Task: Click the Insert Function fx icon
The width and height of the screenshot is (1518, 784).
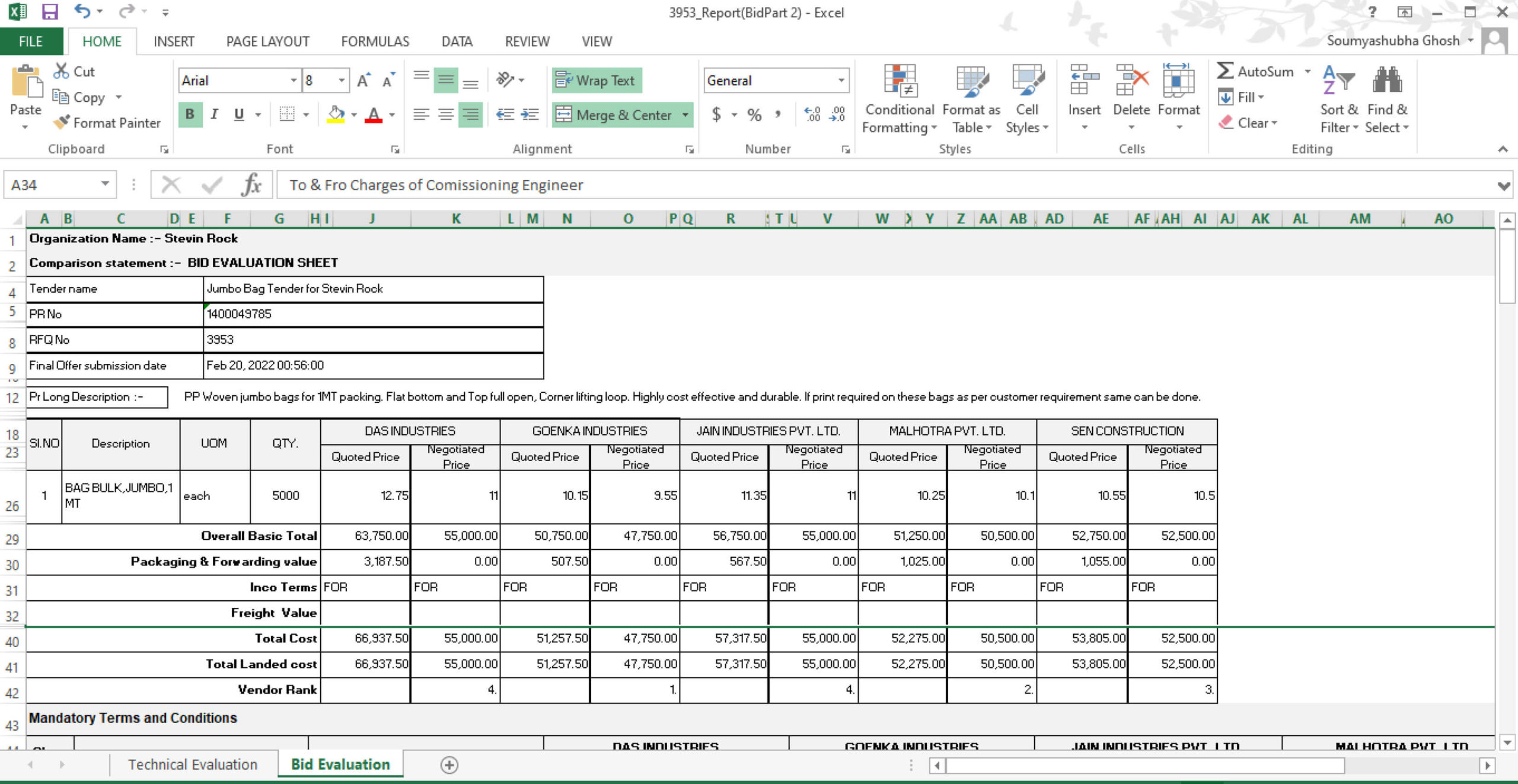Action: [x=251, y=185]
